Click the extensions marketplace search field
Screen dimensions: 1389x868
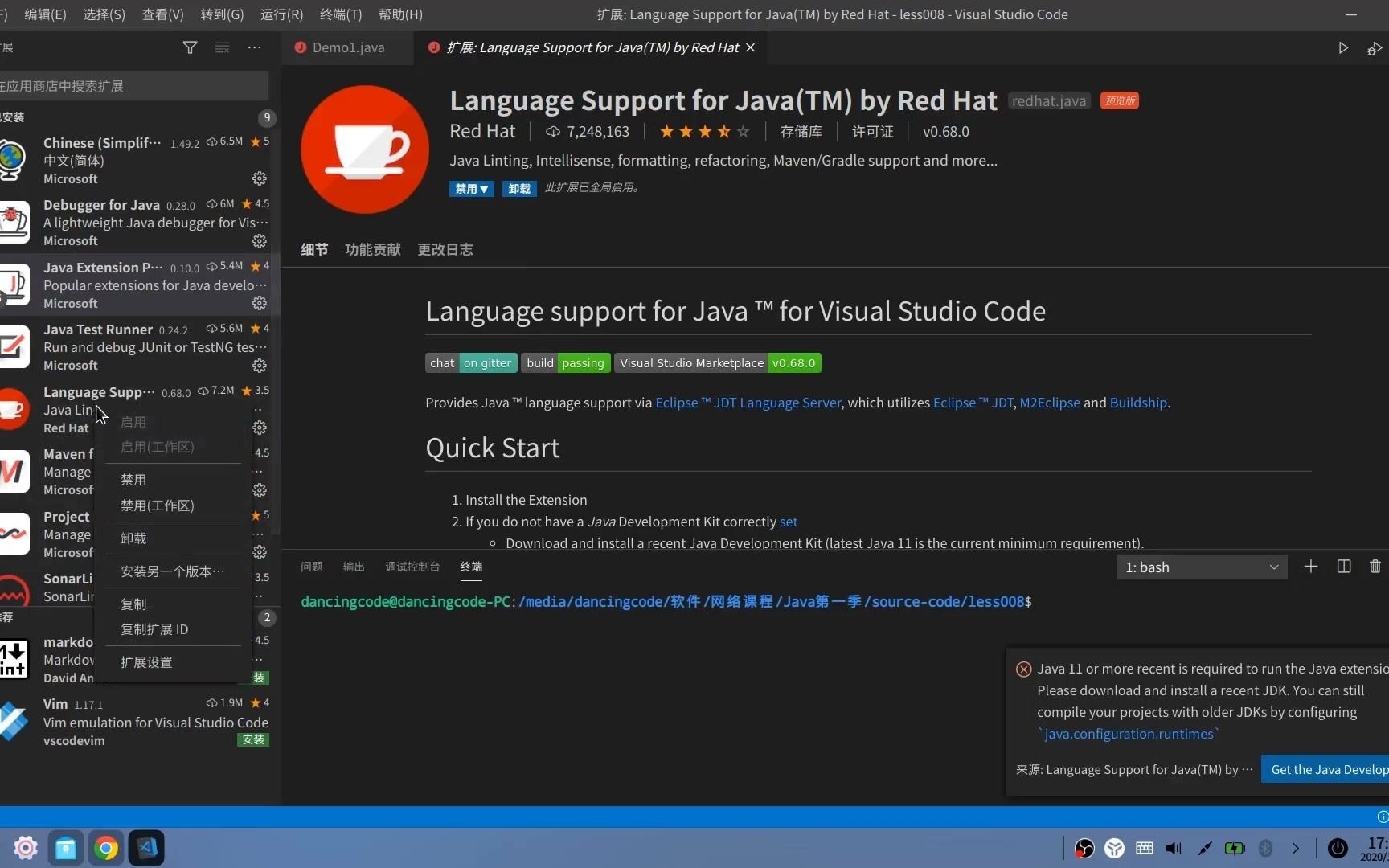tap(133, 86)
